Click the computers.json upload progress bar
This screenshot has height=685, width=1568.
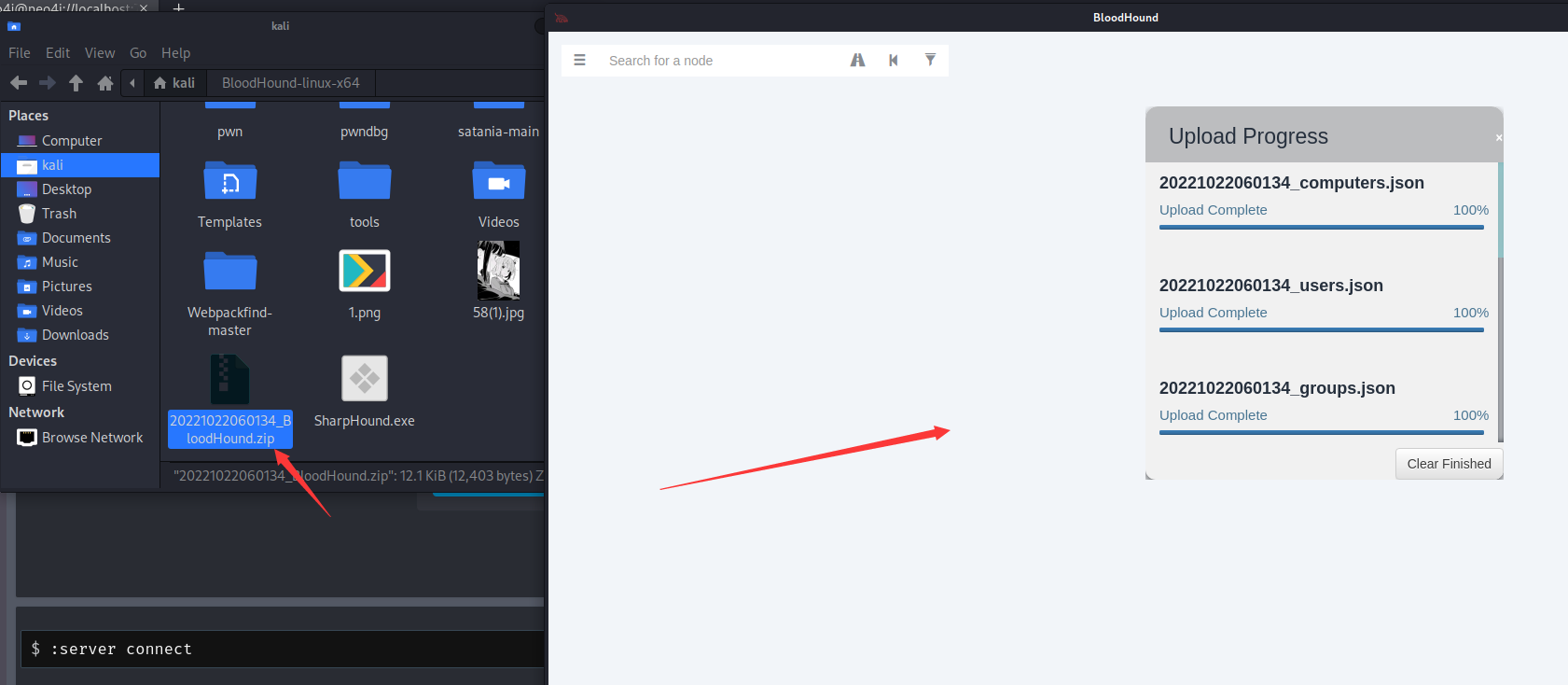point(1321,227)
